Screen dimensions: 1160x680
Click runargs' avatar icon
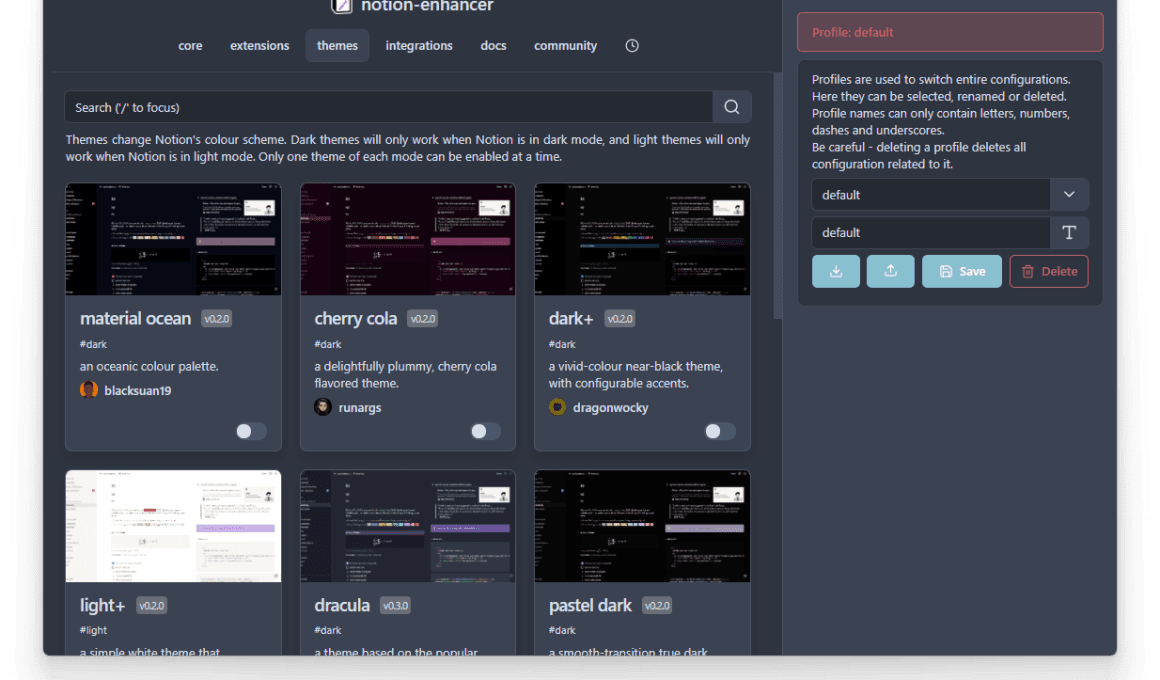point(323,407)
